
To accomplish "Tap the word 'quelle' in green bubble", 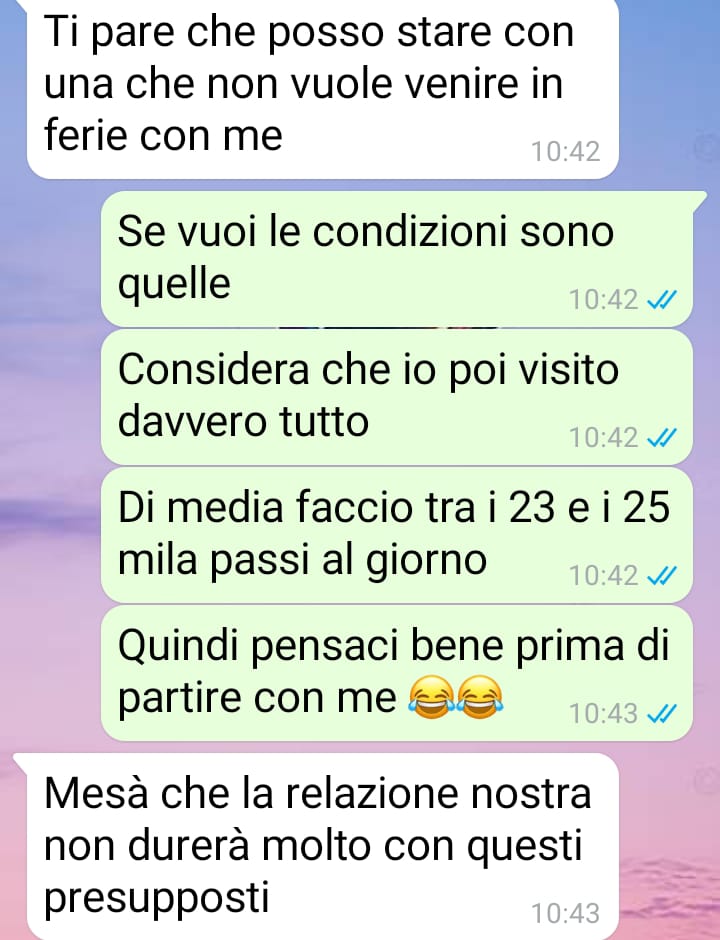I will [174, 284].
